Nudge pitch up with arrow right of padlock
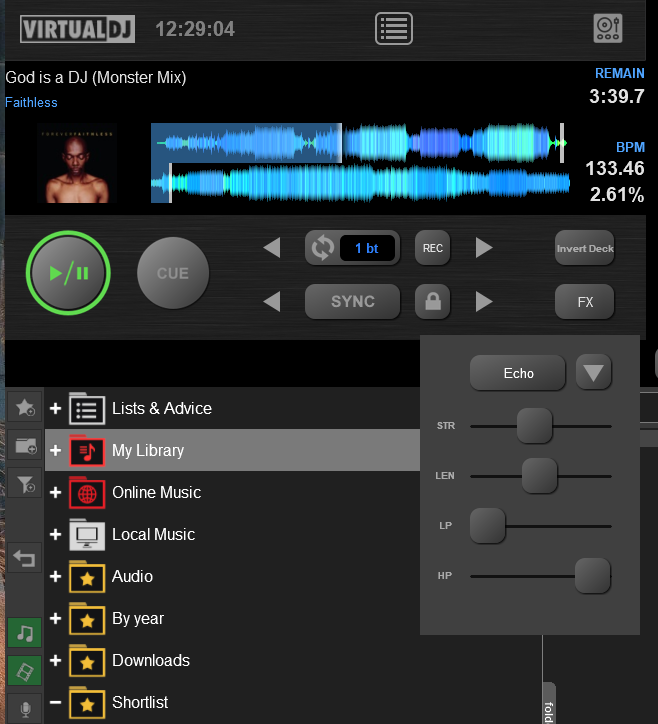This screenshot has height=724, width=658. click(484, 302)
